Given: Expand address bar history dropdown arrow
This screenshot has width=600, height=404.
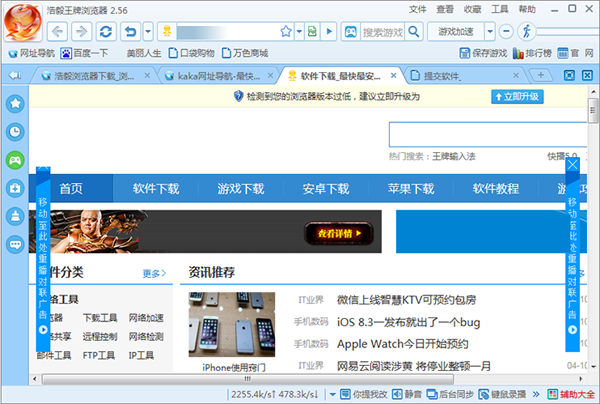Looking at the screenshot, I should (x=299, y=31).
